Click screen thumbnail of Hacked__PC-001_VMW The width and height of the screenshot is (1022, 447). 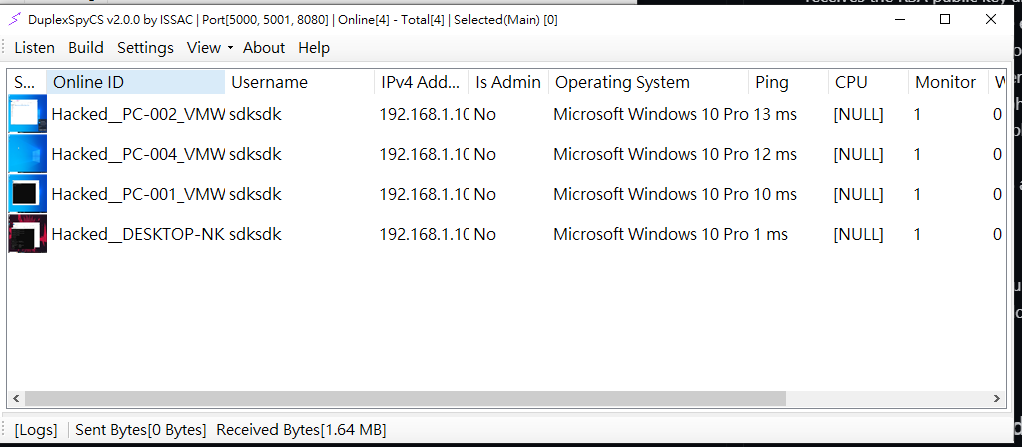pyautogui.click(x=27, y=194)
